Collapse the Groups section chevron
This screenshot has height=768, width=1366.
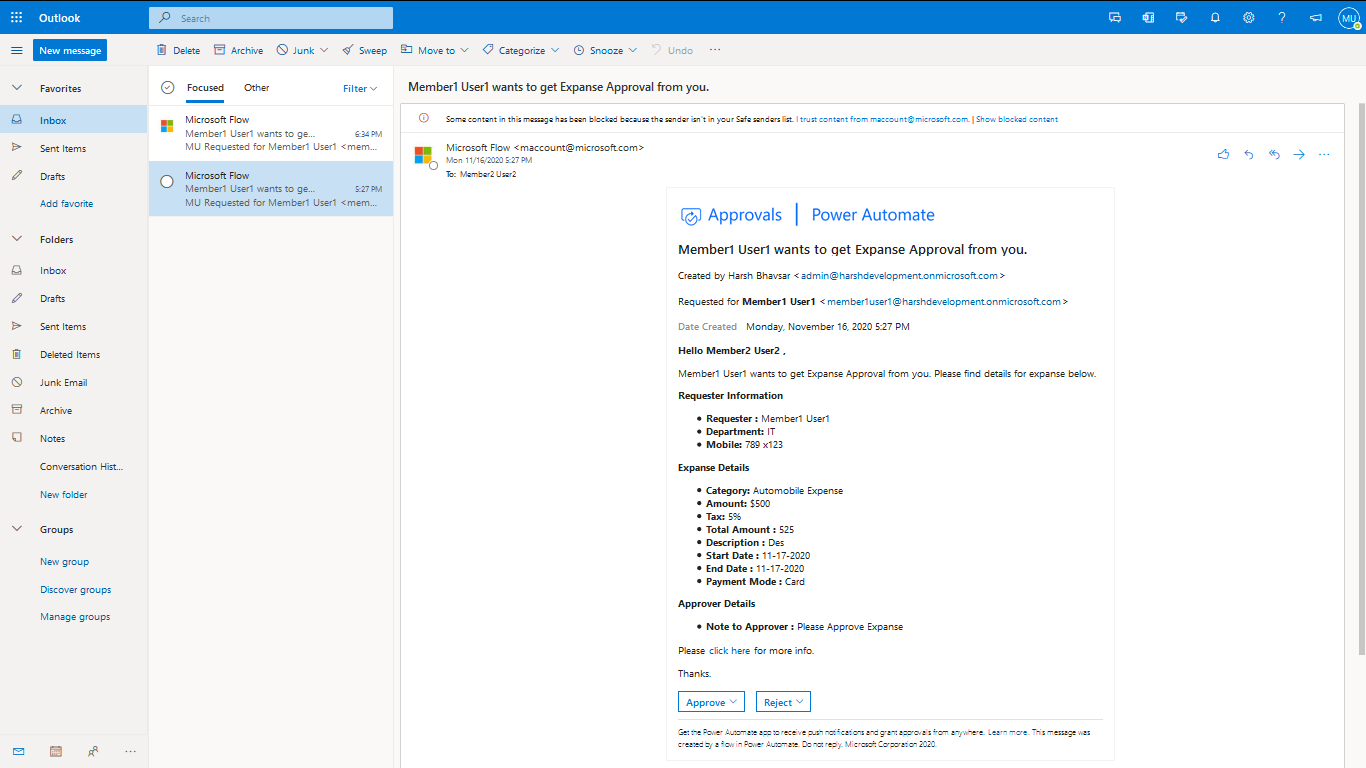(x=17, y=529)
